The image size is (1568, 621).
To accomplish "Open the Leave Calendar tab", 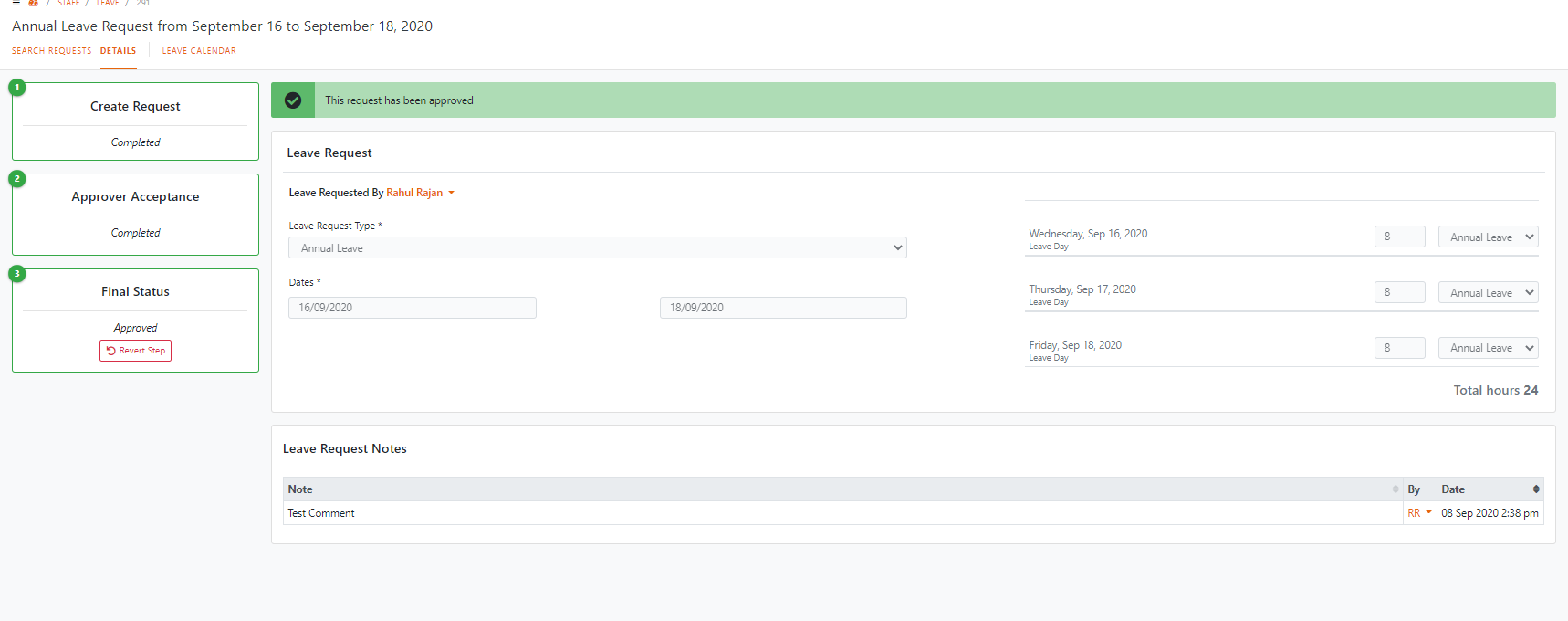I will 199,51.
